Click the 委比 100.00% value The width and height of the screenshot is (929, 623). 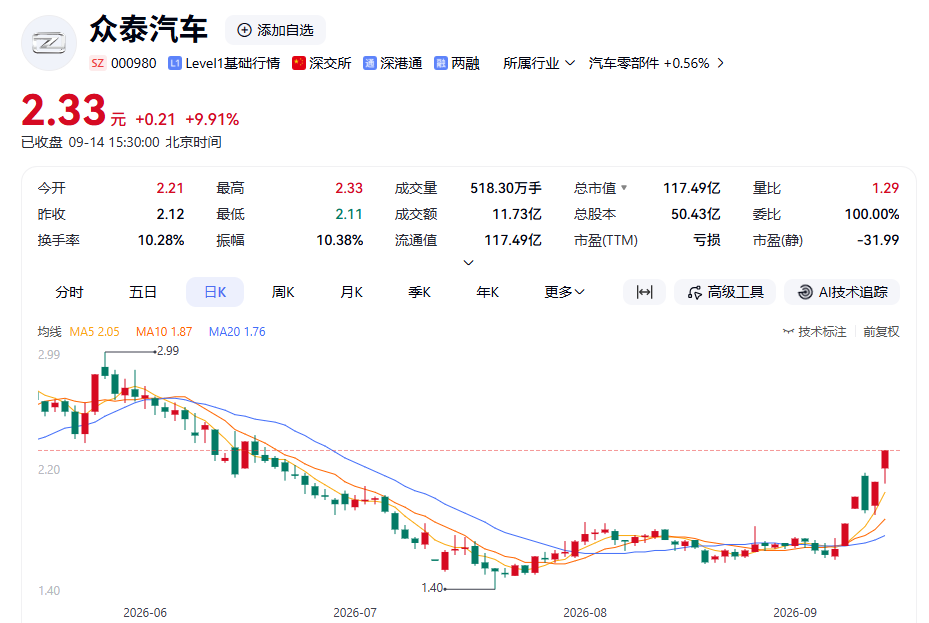872,214
